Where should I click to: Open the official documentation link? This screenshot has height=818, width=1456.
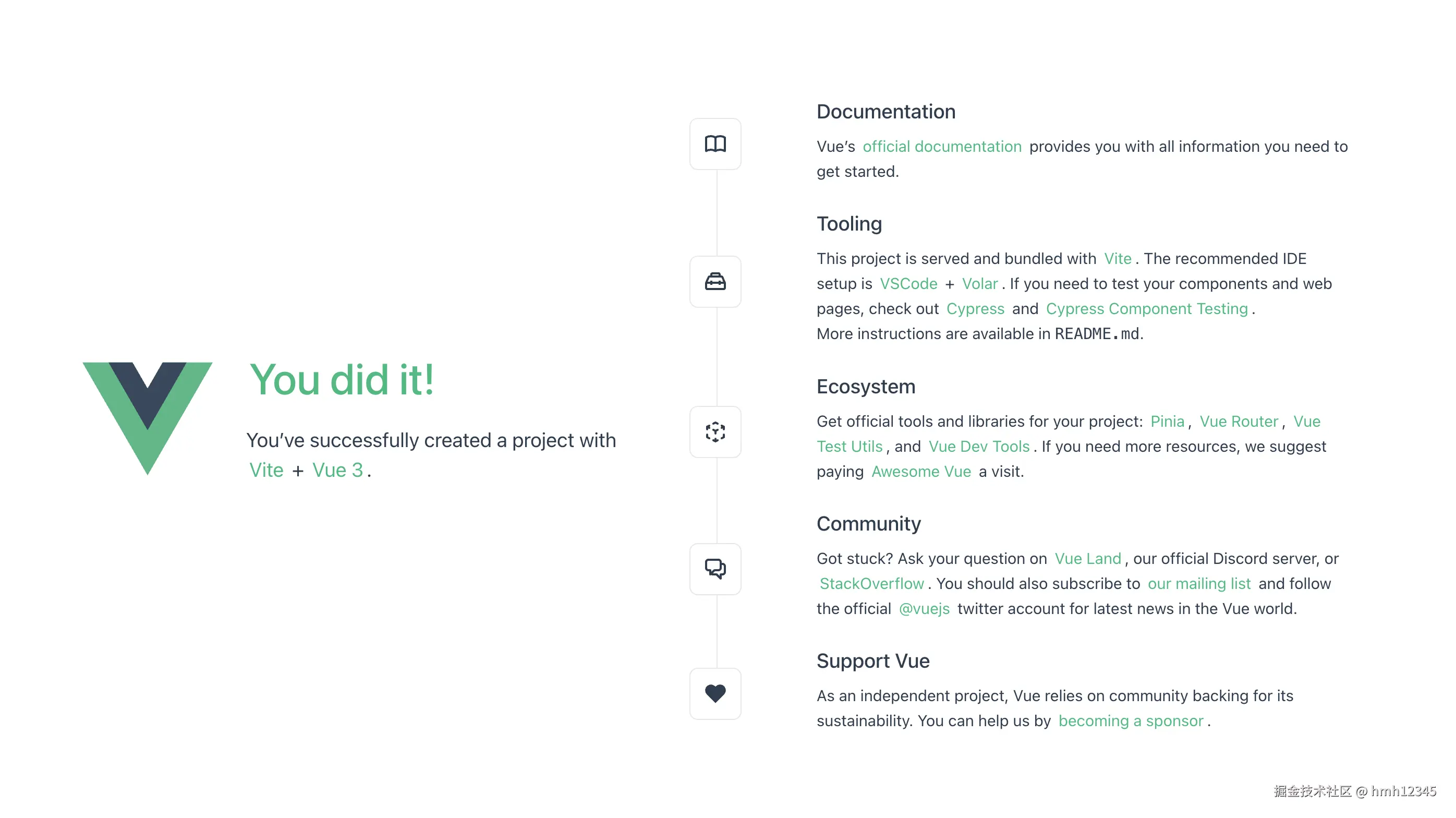click(x=942, y=147)
